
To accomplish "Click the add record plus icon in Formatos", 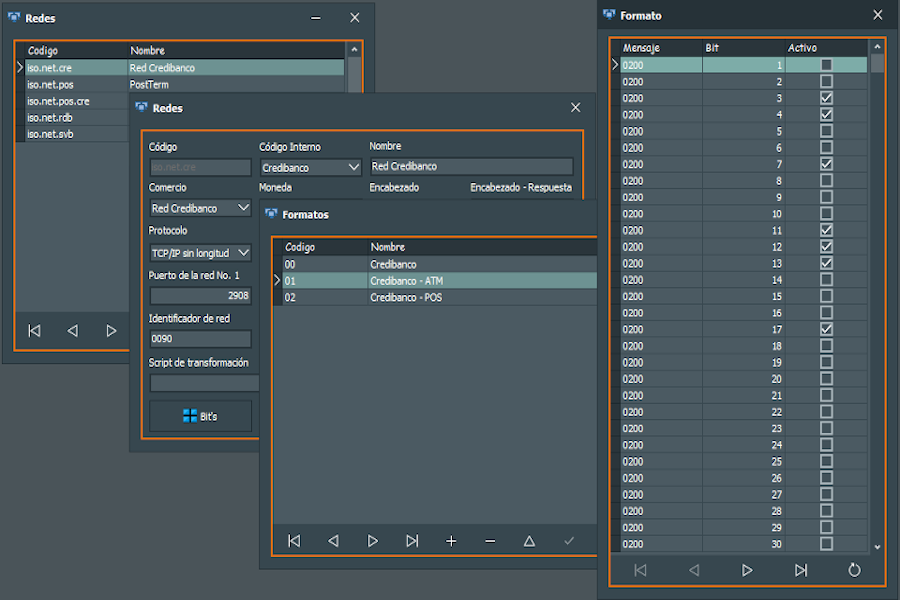I will point(451,541).
